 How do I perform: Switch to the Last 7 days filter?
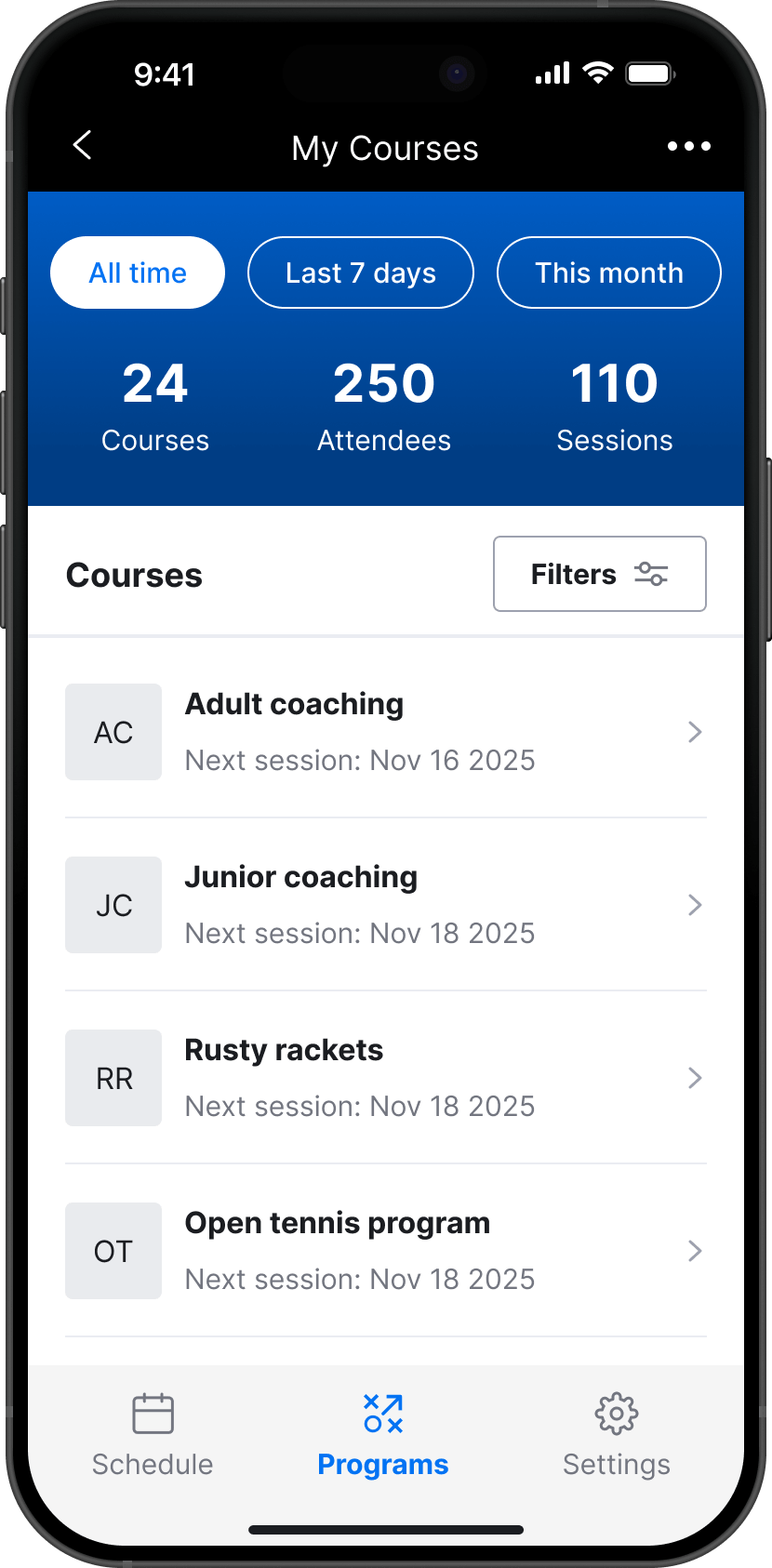click(360, 272)
